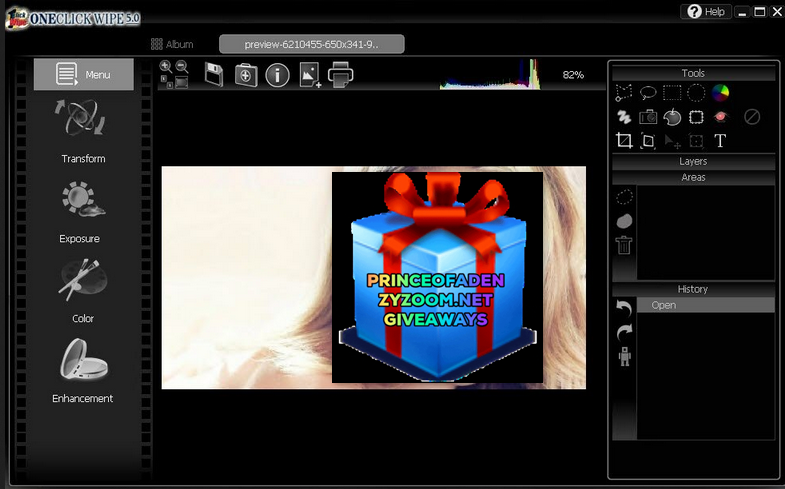Select the crop tool
The height and width of the screenshot is (489, 785).
[624, 141]
